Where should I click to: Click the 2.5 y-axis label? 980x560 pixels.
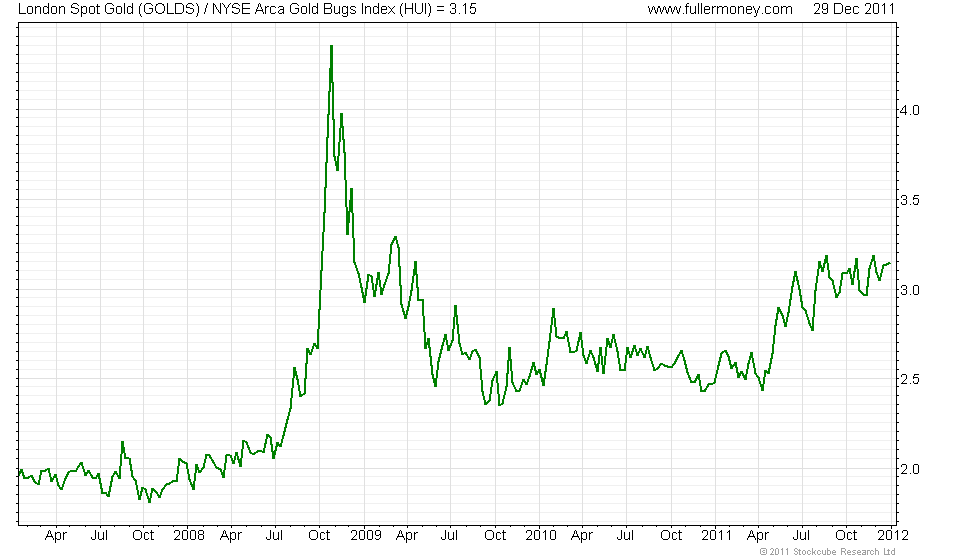coord(909,379)
